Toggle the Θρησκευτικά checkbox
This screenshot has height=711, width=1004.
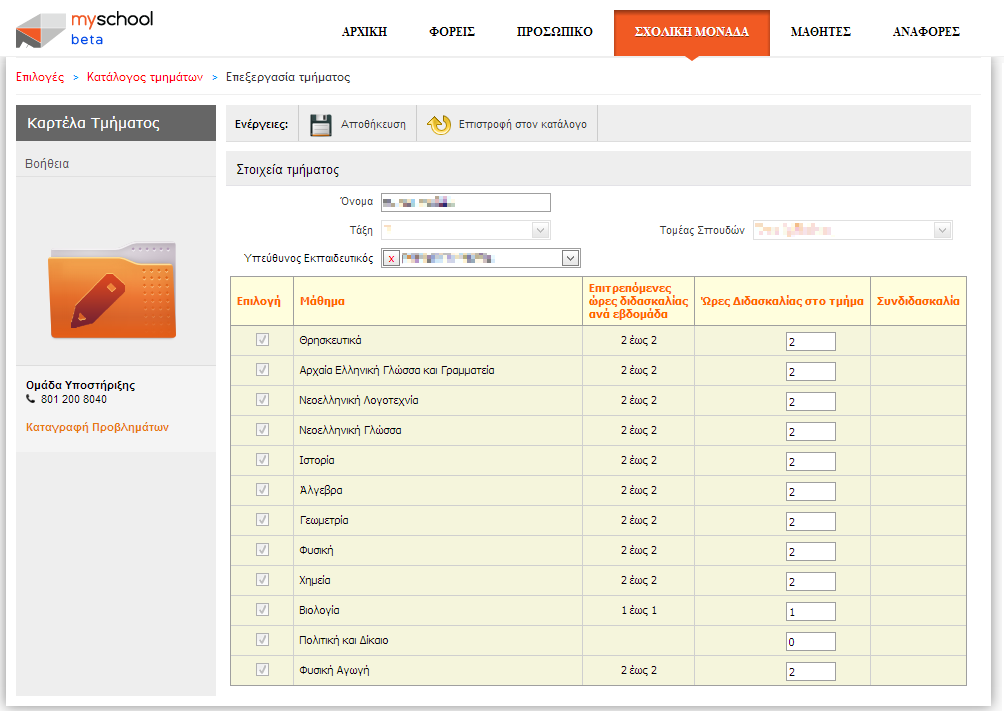263,340
